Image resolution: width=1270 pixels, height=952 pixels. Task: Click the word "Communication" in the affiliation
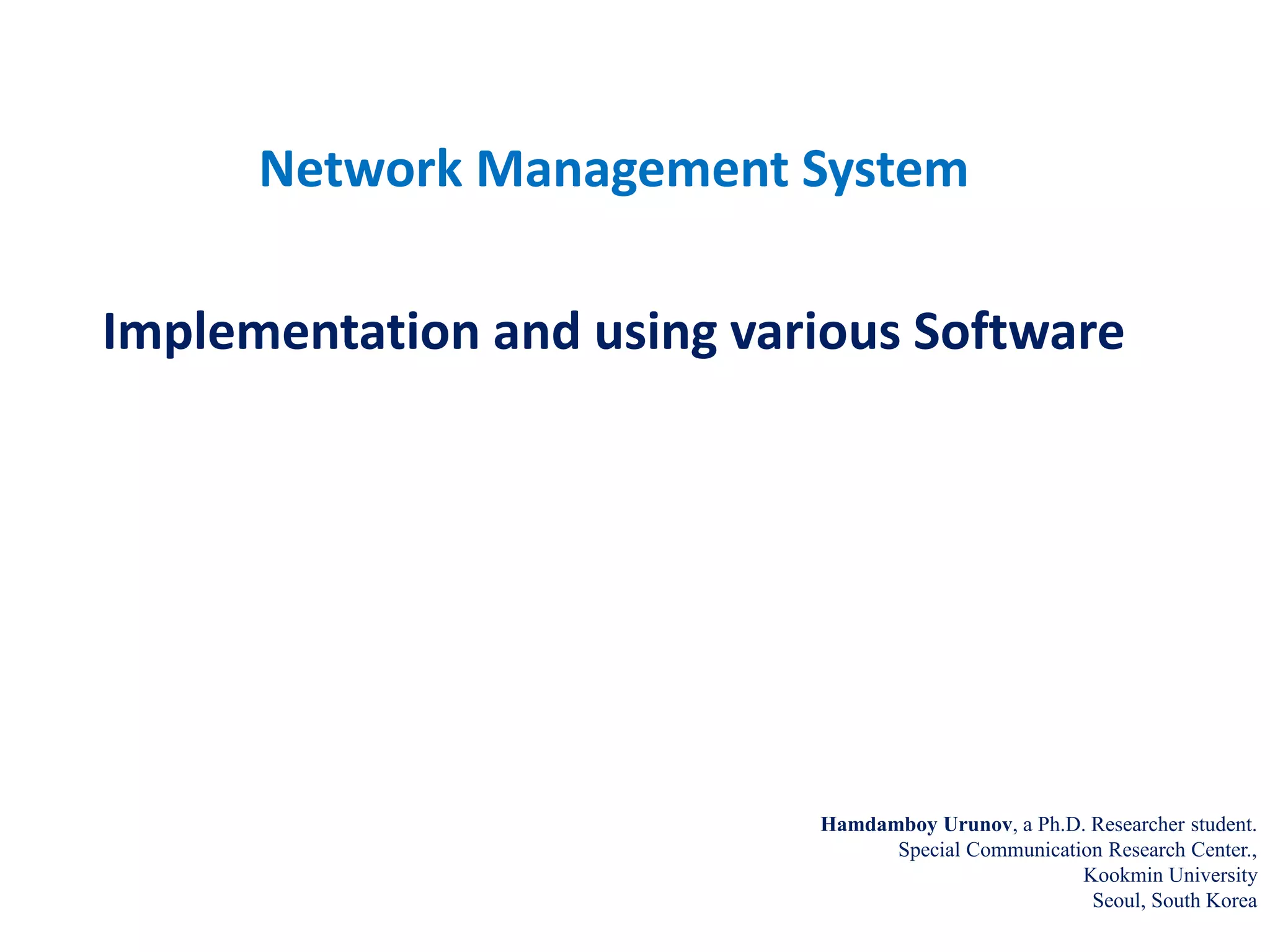[x=1034, y=850]
